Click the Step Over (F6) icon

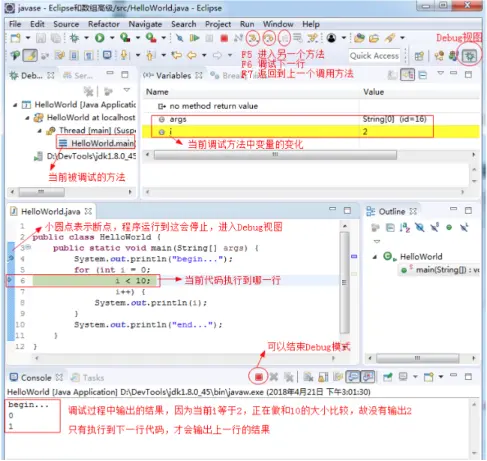tap(269, 39)
